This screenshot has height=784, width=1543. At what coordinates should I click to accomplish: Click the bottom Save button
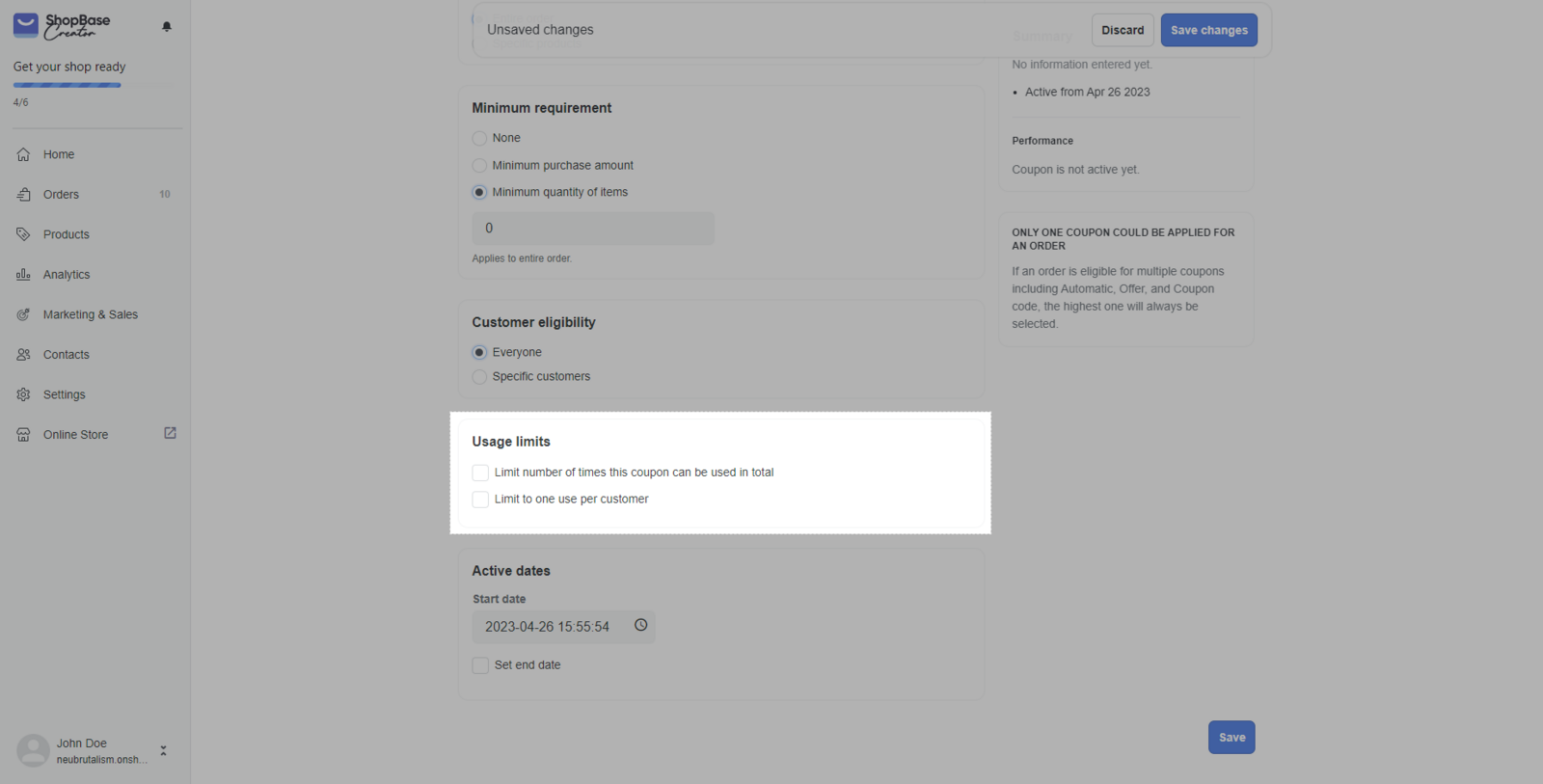tap(1232, 738)
